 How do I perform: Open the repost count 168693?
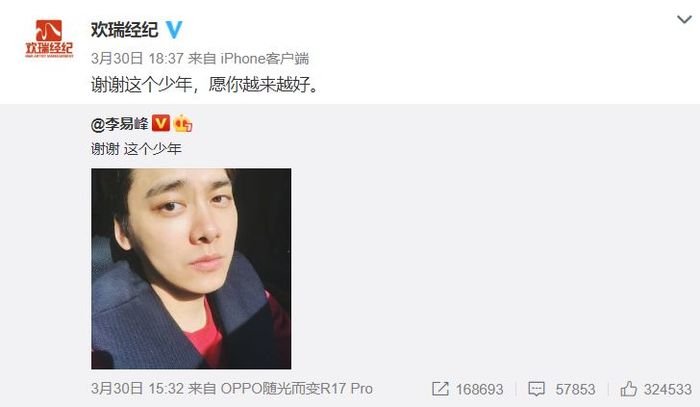479,390
